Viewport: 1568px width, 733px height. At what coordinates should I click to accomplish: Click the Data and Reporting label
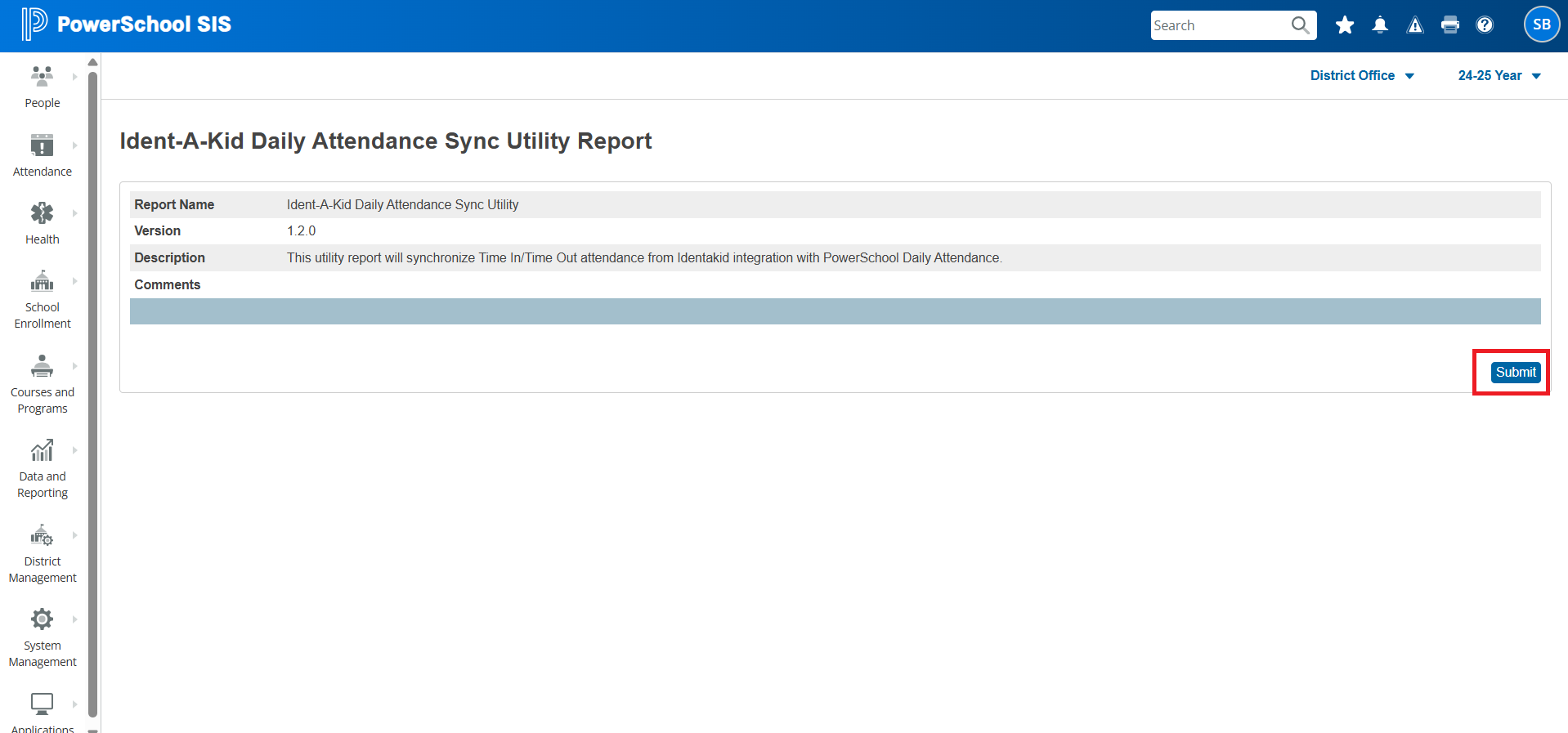coord(43,485)
